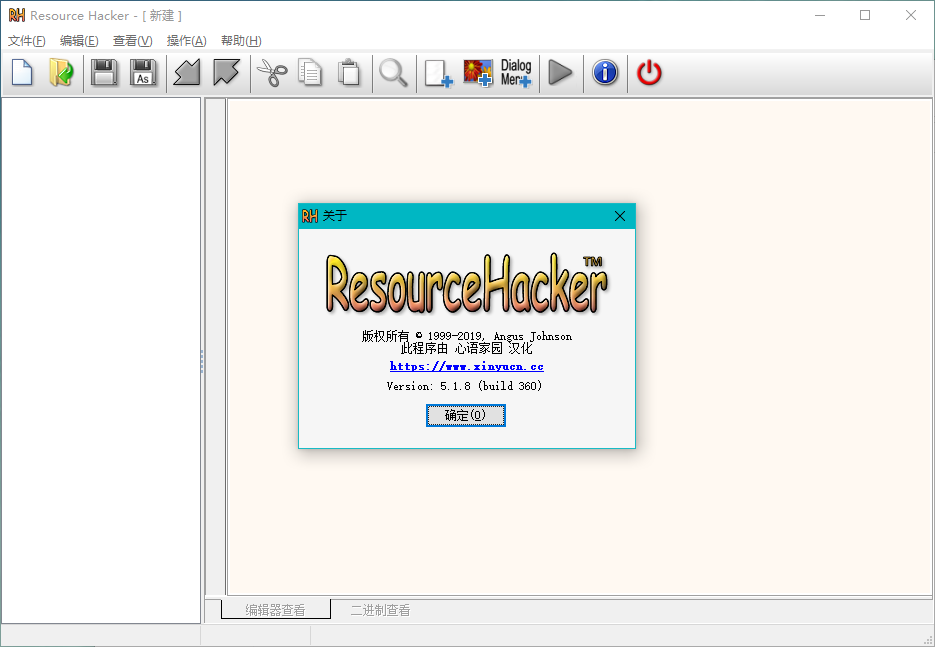Image resolution: width=935 pixels, height=647 pixels.
Task: Open the 查看(V) menu
Action: coord(132,41)
